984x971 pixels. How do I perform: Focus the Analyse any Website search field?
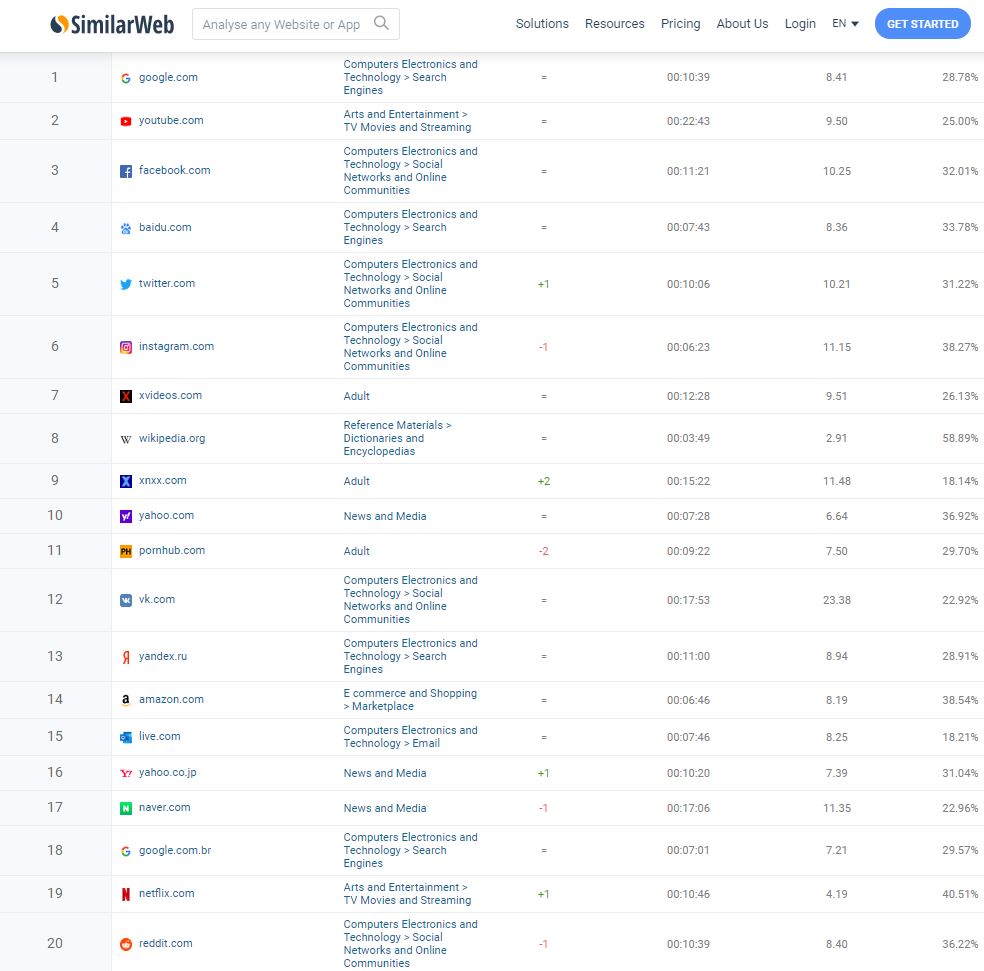pos(281,24)
